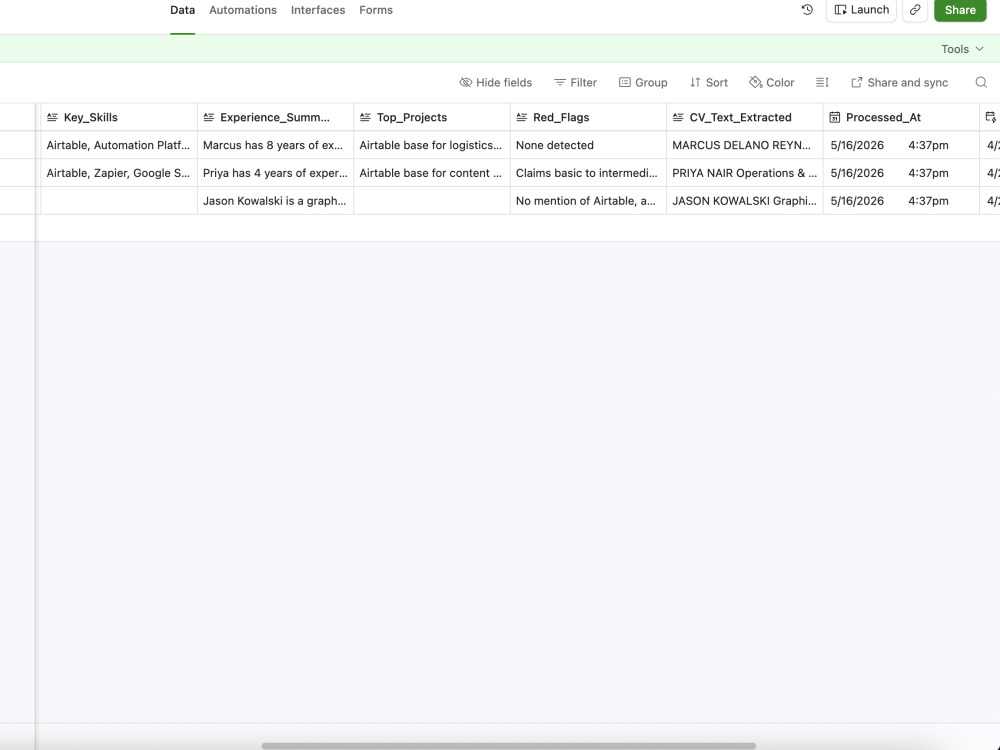Toggle Hide fields panel
This screenshot has width=1000, height=750.
point(496,82)
